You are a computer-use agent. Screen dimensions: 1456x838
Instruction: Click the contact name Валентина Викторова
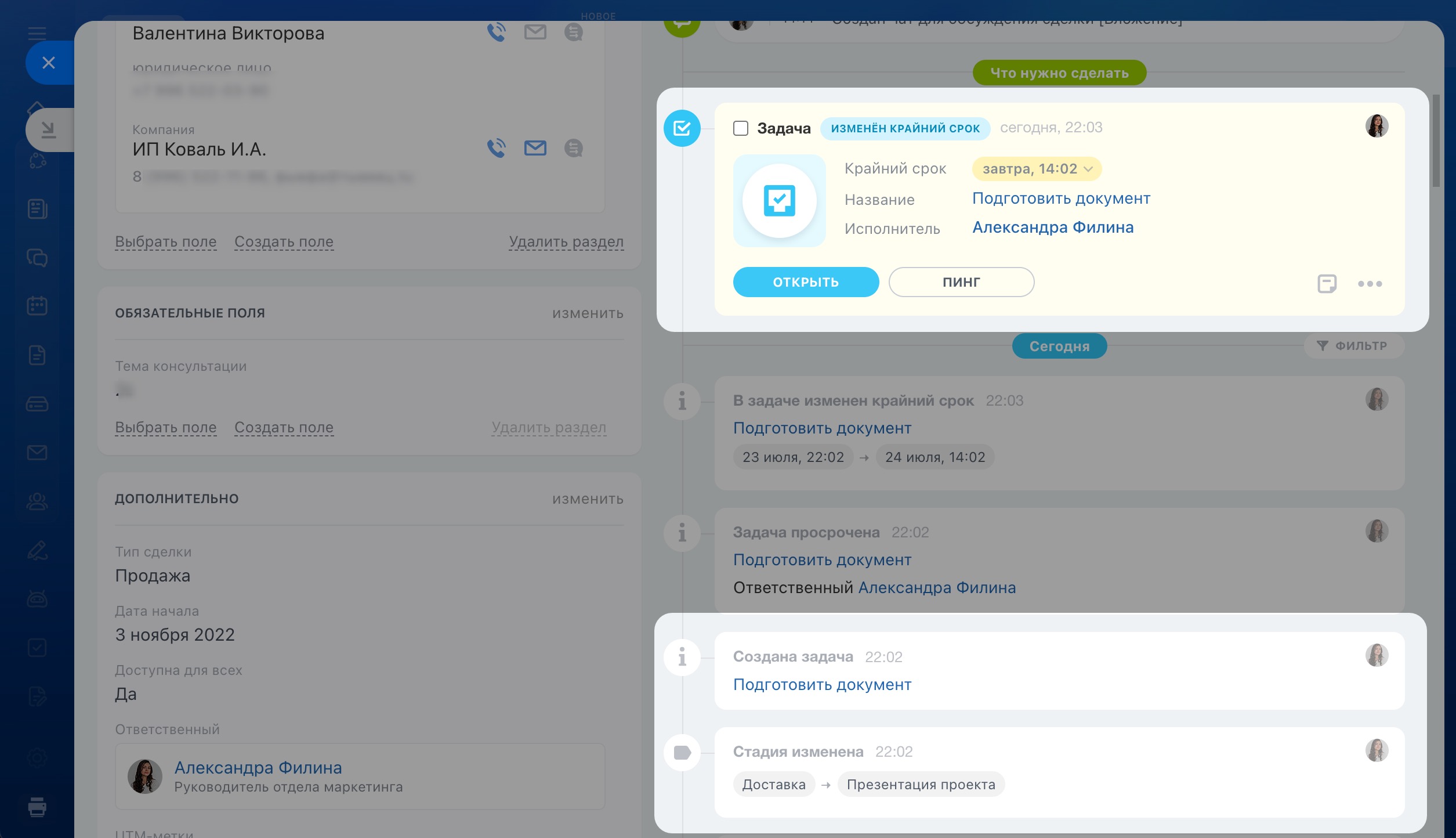click(x=229, y=33)
